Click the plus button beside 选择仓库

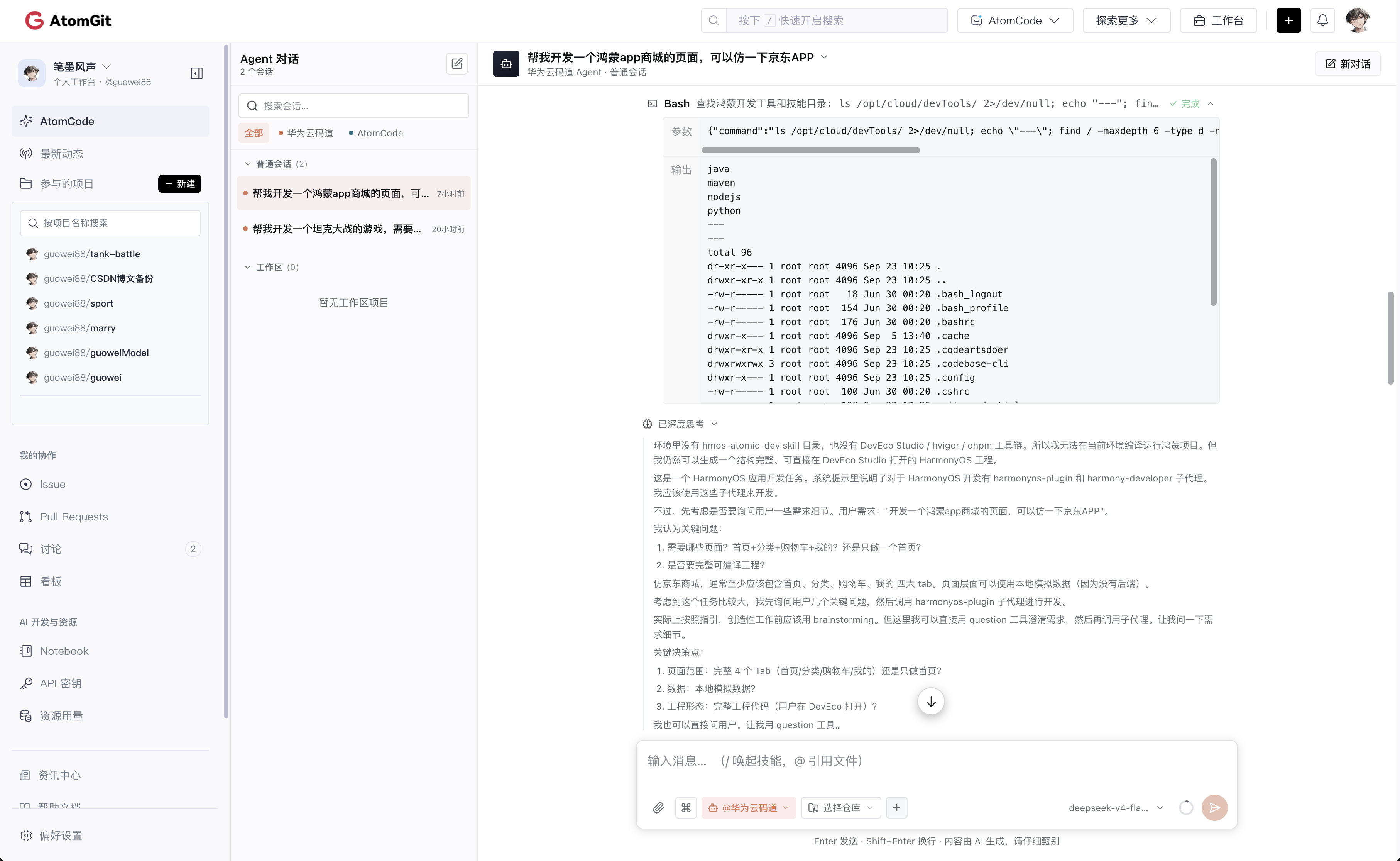[896, 807]
